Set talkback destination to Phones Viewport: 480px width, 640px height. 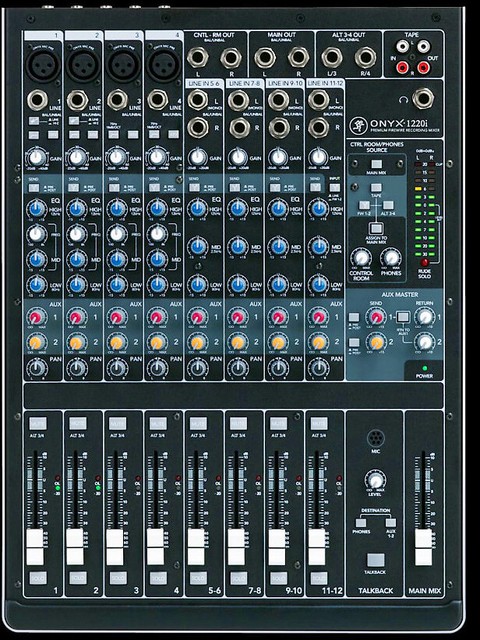(360, 523)
